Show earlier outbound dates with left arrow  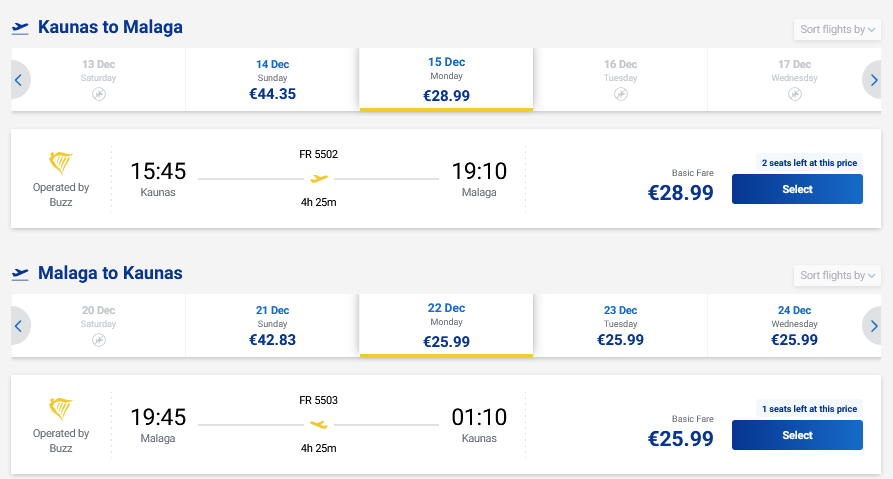20,80
